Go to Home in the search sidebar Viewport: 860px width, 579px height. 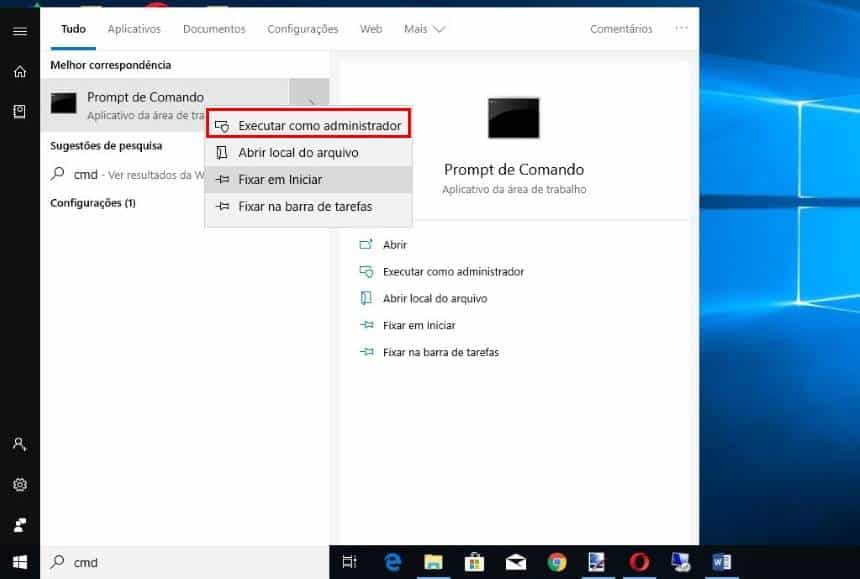pyautogui.click(x=20, y=72)
